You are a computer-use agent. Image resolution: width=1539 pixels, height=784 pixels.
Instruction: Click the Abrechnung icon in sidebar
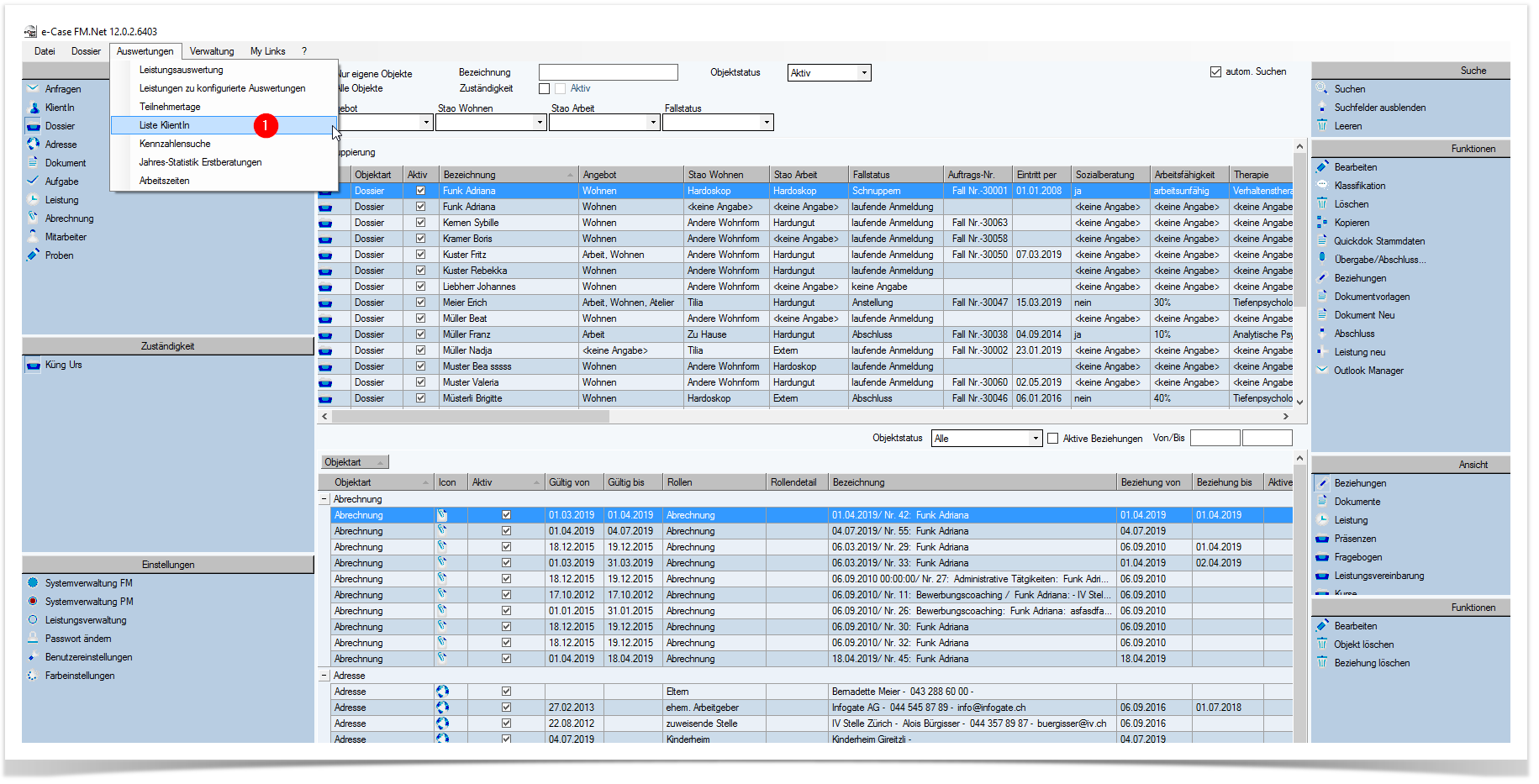[x=34, y=218]
